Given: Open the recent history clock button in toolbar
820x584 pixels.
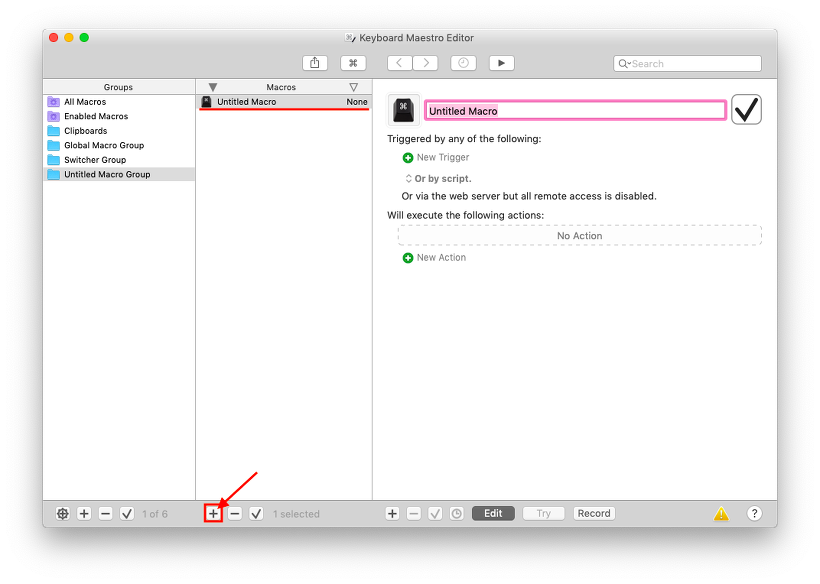Looking at the screenshot, I should pos(463,63).
